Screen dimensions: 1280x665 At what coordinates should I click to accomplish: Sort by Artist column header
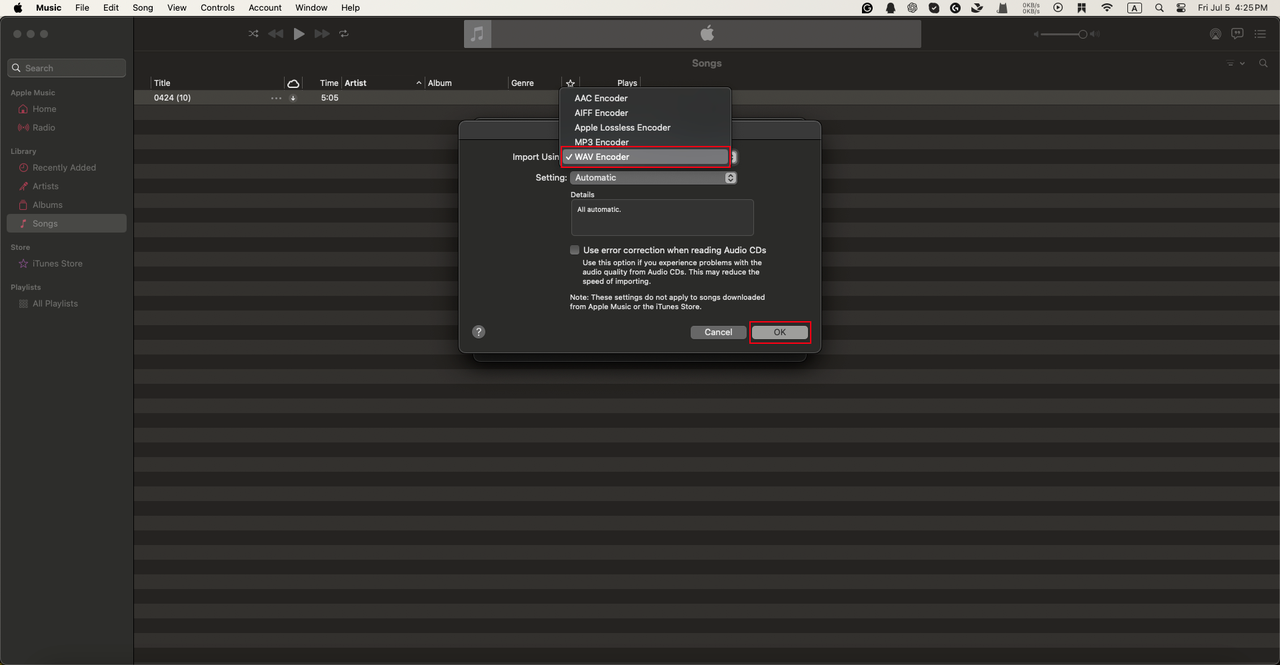pos(383,83)
